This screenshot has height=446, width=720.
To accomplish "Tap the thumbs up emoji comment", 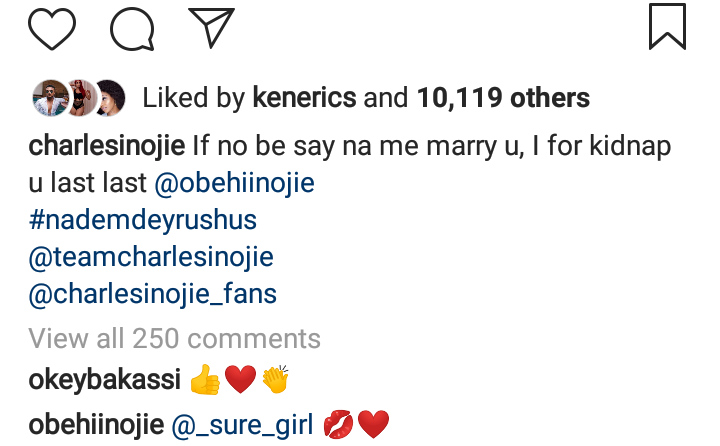I will pos(204,381).
